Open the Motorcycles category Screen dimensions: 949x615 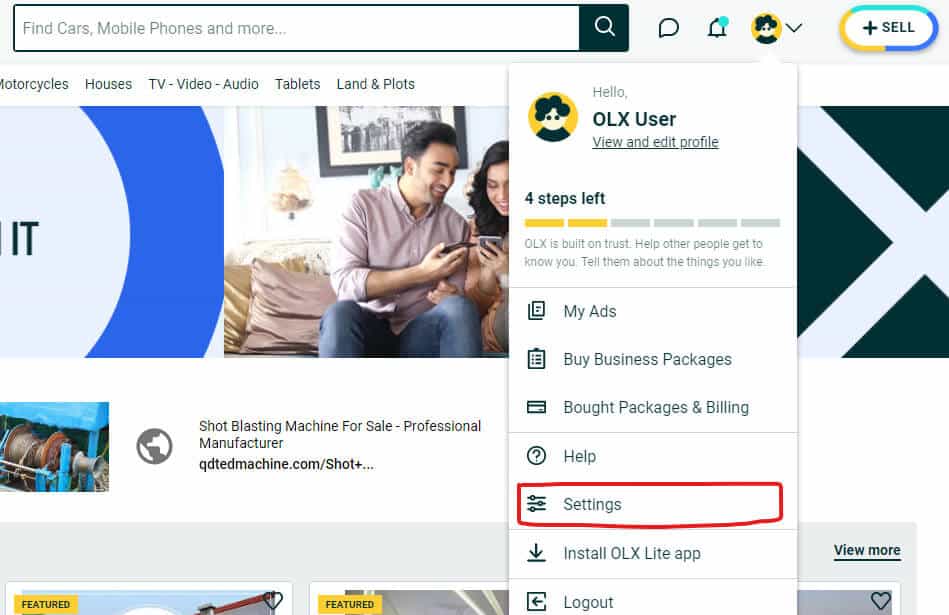33,84
